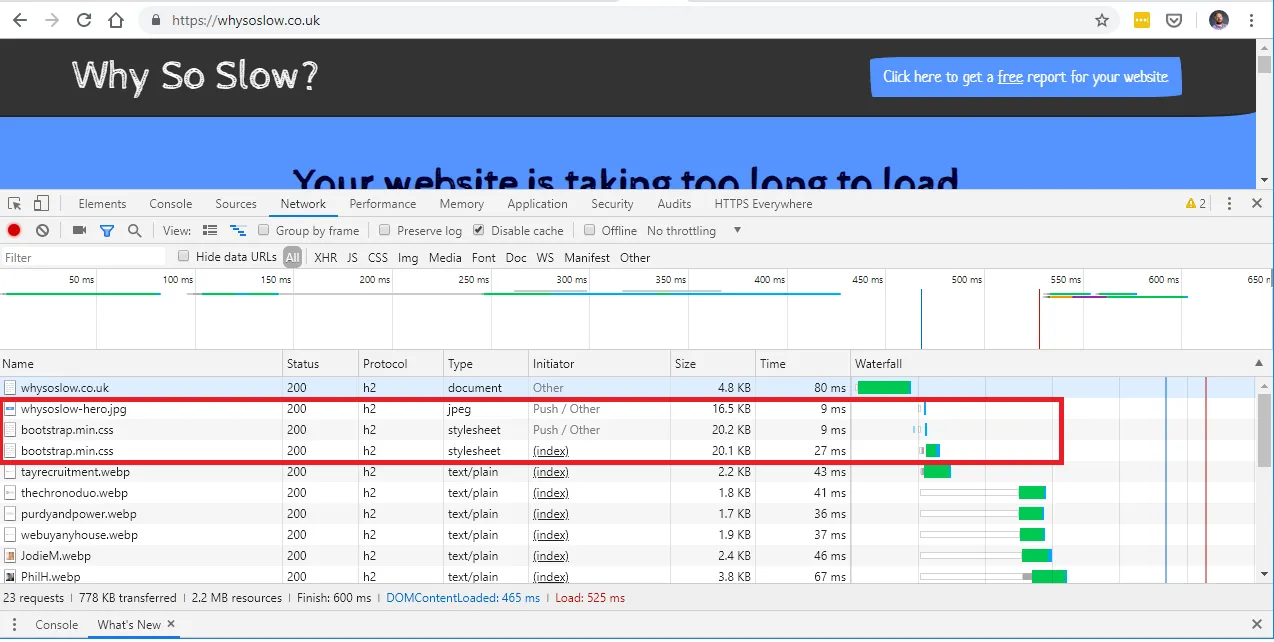
Task: Open the HTTPS Everywhere tab
Action: tap(763, 204)
